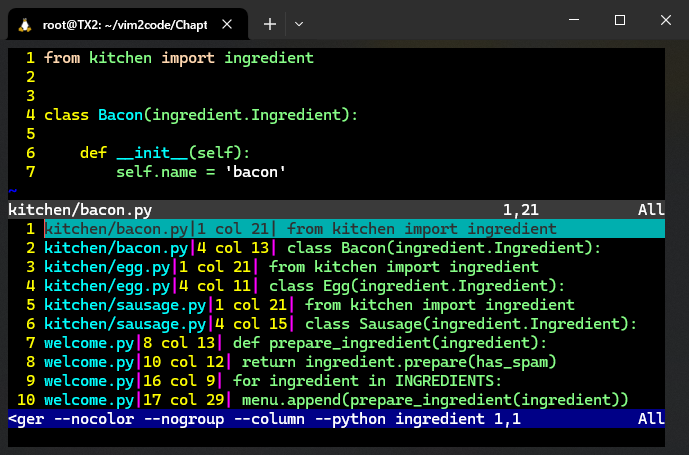Select quickfix entry welcome.py menu.append line

coord(337,400)
